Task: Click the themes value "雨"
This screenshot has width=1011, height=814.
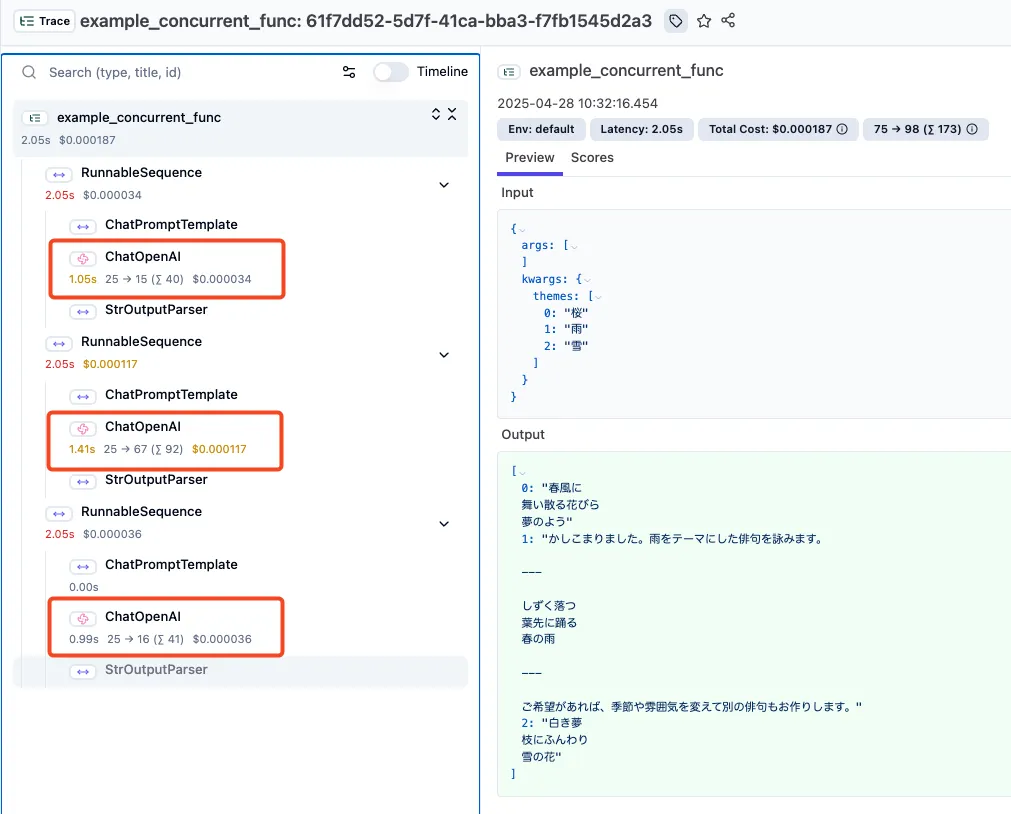Action: point(576,330)
